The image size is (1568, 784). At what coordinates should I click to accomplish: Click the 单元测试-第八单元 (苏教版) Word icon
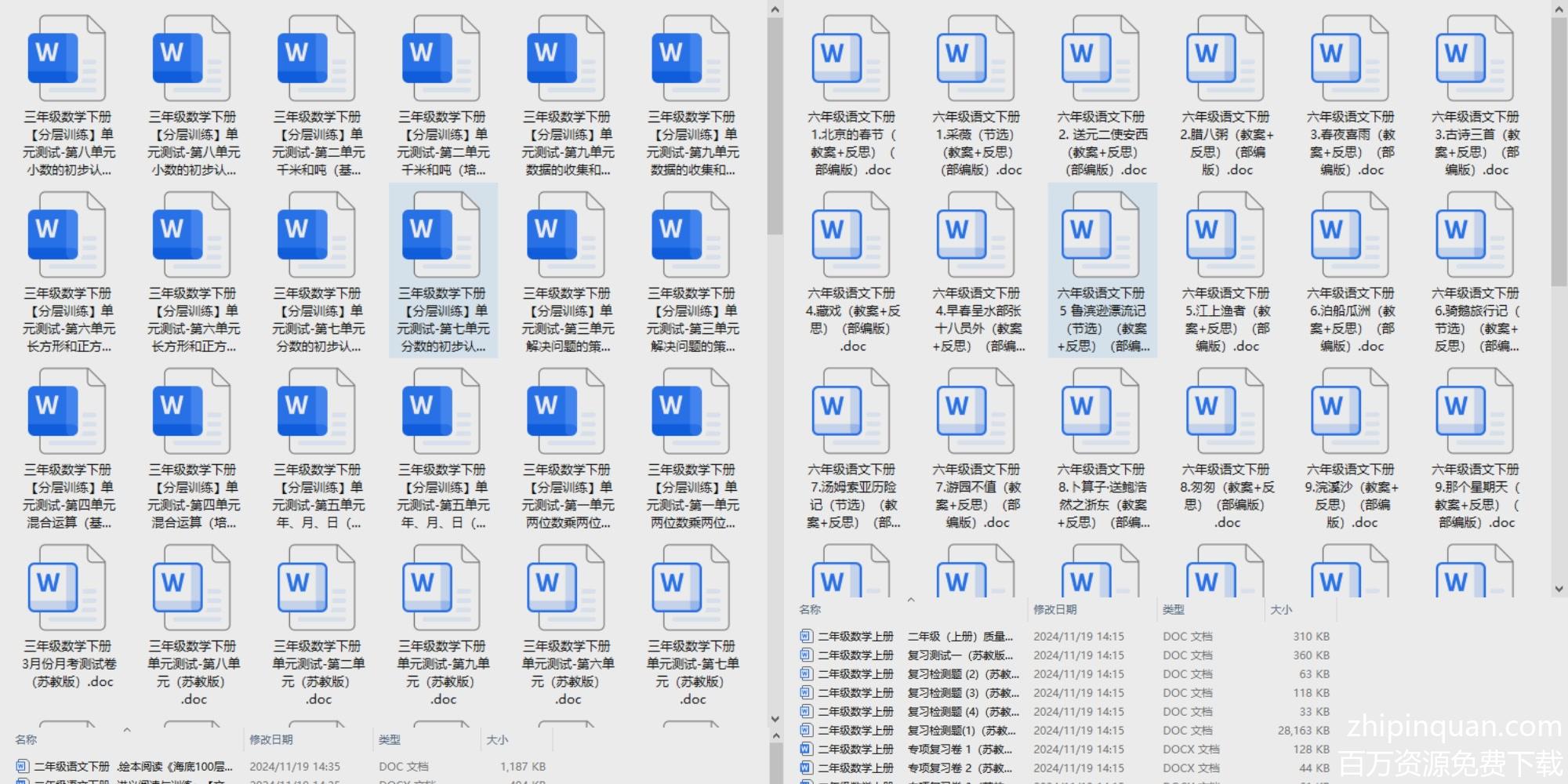192,588
